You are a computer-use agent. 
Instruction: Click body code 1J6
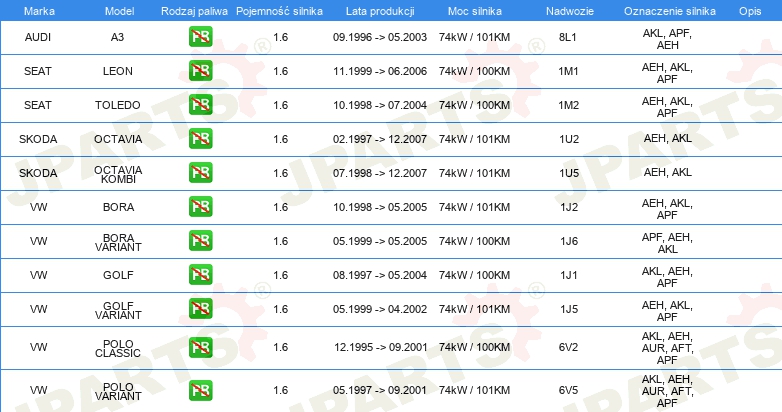click(569, 241)
